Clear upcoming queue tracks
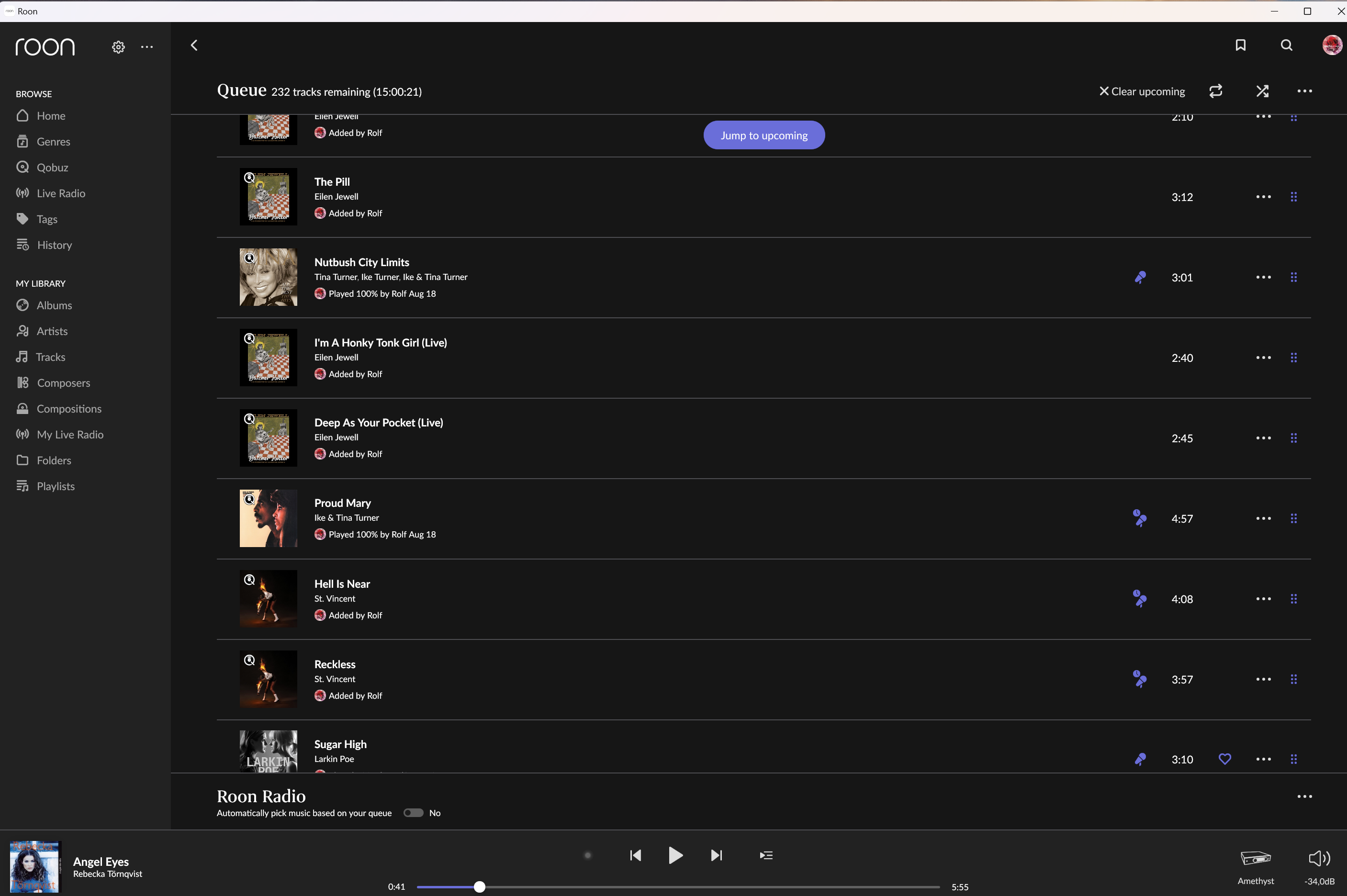 pos(1142,91)
